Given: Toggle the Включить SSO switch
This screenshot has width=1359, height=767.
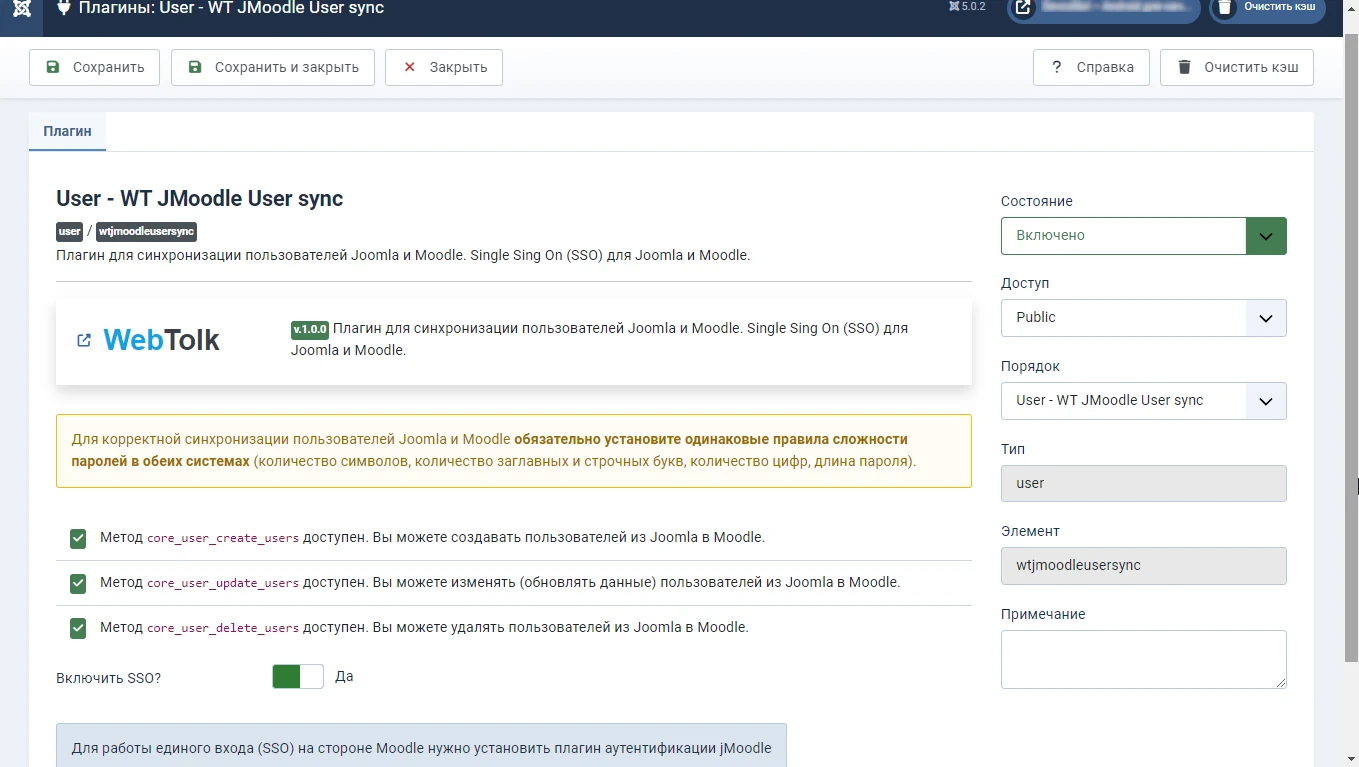Looking at the screenshot, I should (x=298, y=677).
